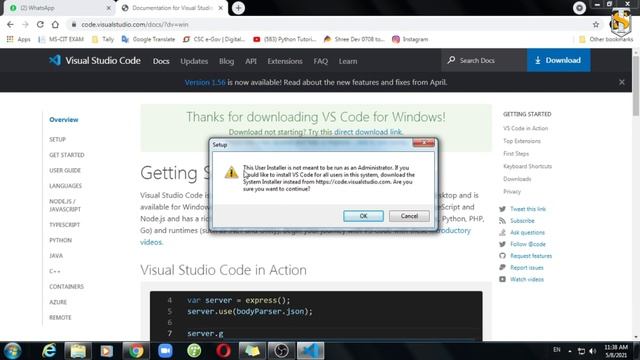Viewport: 640px width, 360px height.
Task: Open the FAQ menu item
Action: pyautogui.click(x=320, y=61)
